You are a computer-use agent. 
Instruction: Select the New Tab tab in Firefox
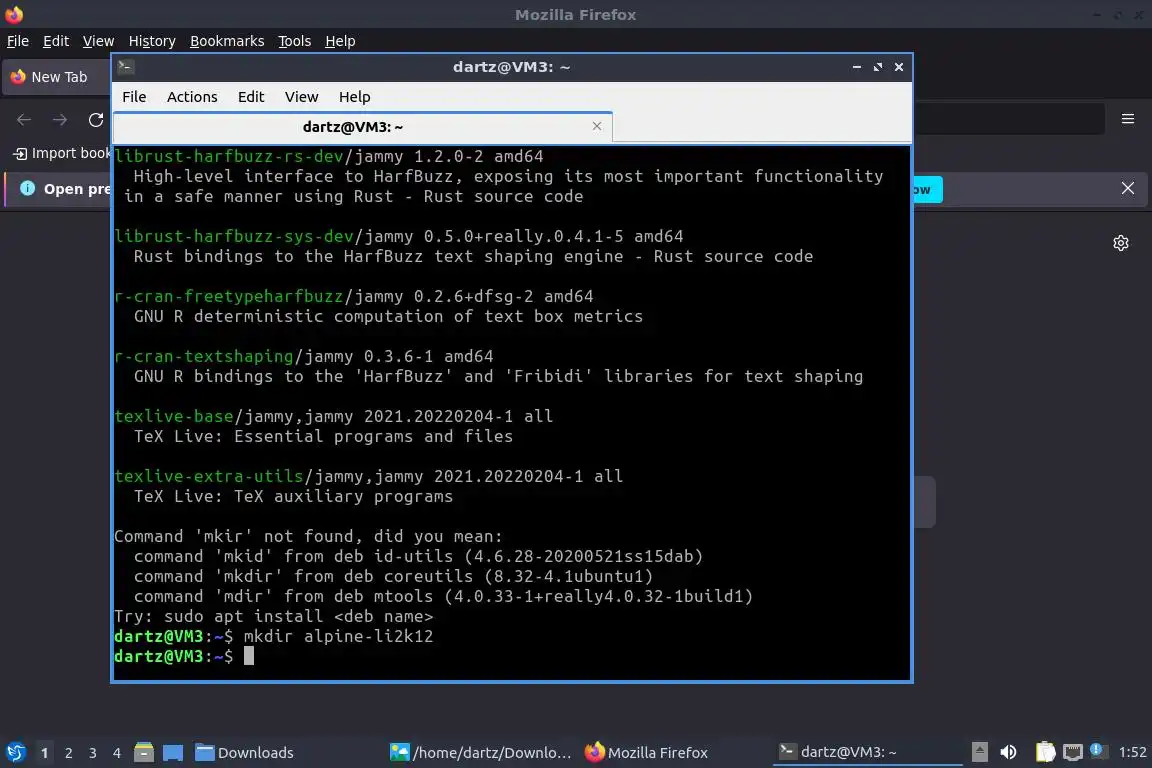coord(57,77)
